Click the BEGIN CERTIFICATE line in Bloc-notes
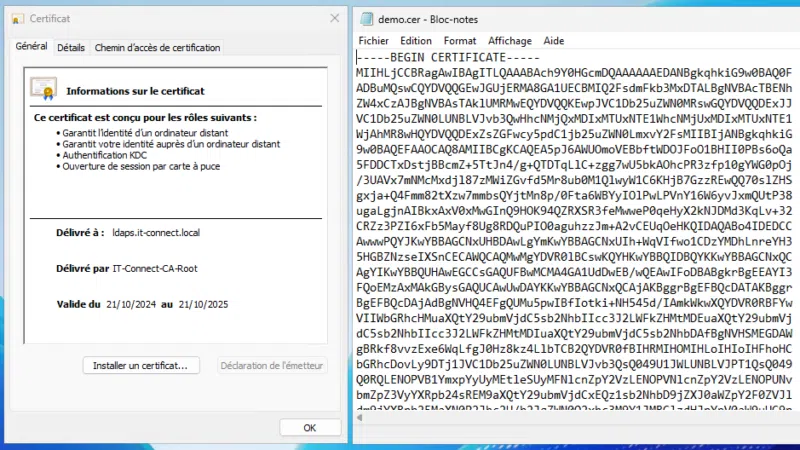The width and height of the screenshot is (800, 450). 448,57
